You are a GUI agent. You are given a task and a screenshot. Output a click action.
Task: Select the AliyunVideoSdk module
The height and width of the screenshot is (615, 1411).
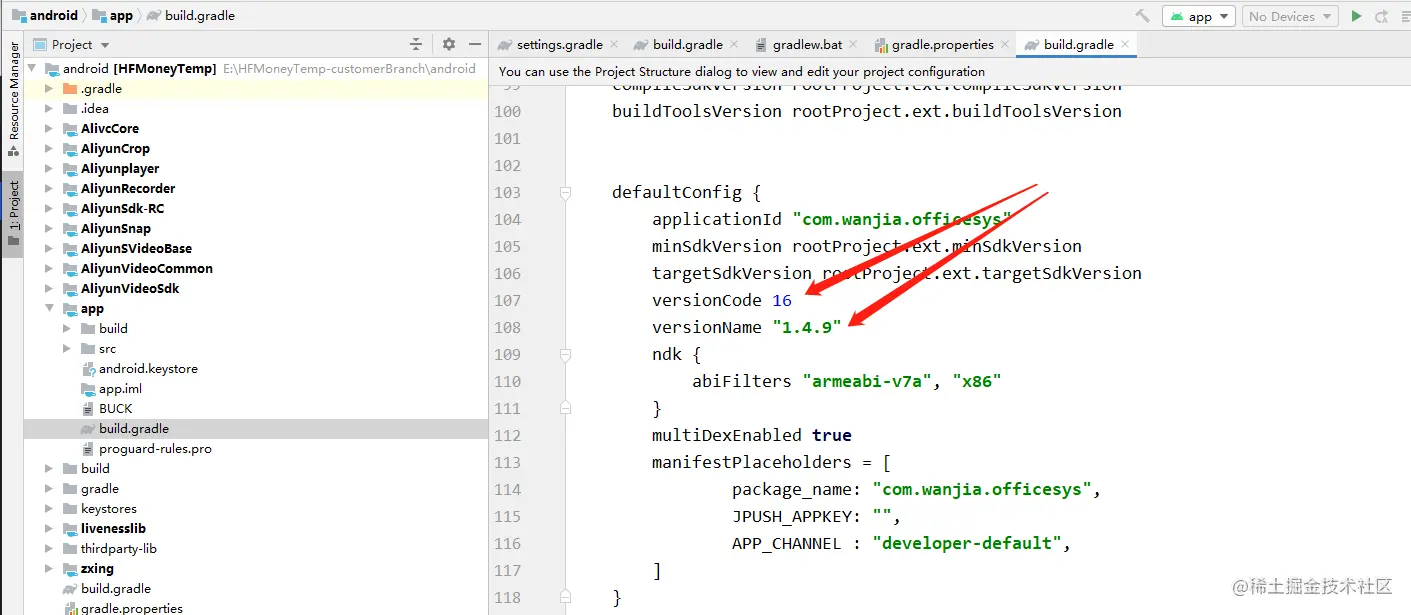point(130,288)
